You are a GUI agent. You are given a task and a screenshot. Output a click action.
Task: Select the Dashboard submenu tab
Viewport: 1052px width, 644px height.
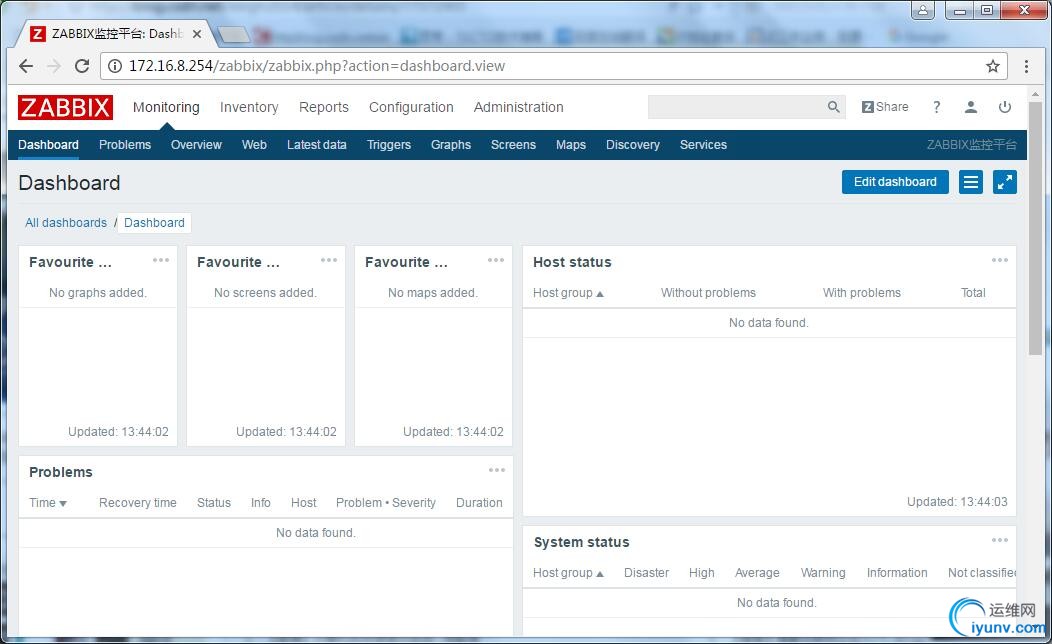pyautogui.click(x=48, y=145)
